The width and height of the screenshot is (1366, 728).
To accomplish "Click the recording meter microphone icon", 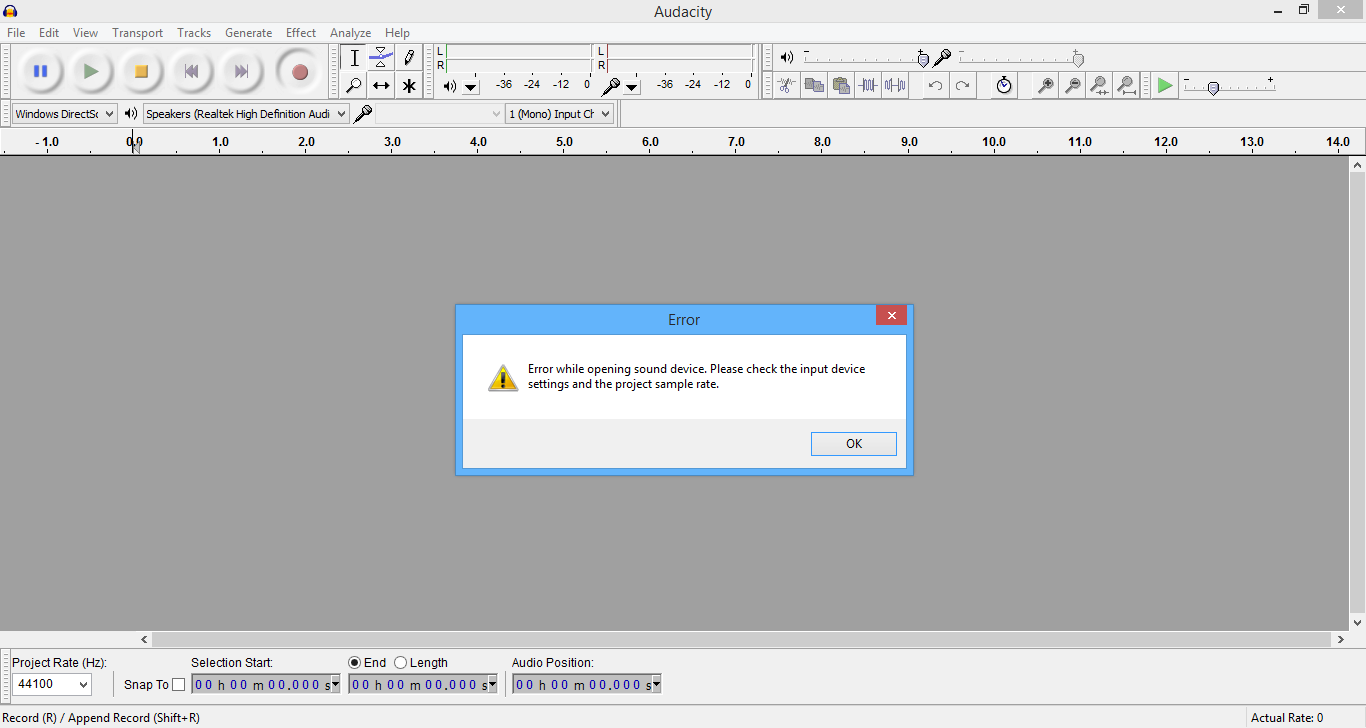I will [x=610, y=86].
